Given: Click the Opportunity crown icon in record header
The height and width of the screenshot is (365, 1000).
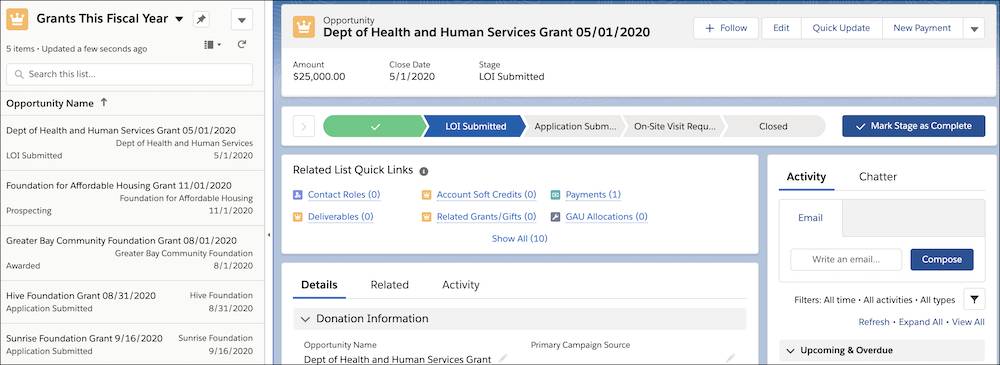Looking at the screenshot, I should (304, 27).
